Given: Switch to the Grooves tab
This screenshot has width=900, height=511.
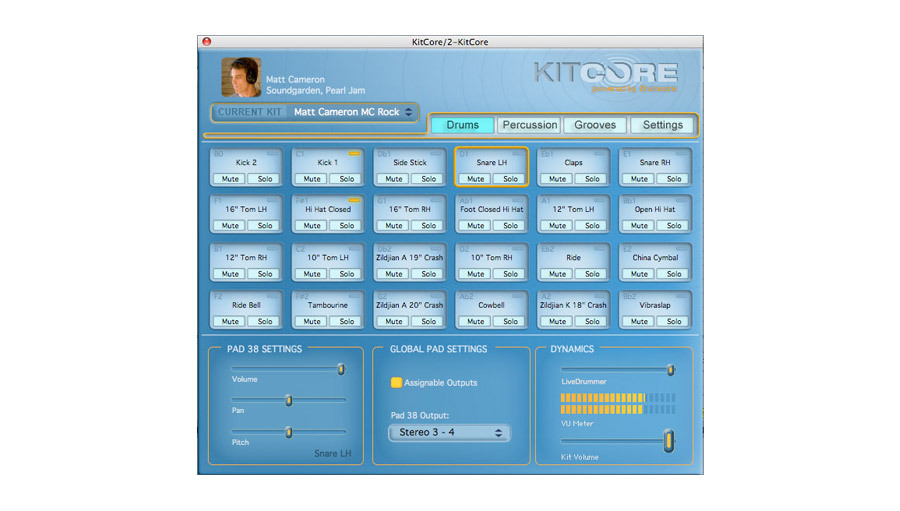Looking at the screenshot, I should [595, 125].
